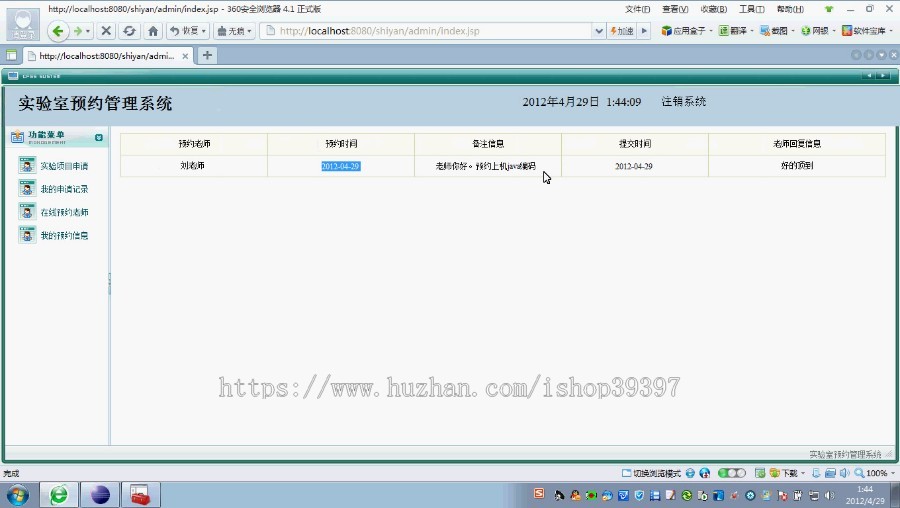Open 在线预约老师 menu item

[x=64, y=212]
